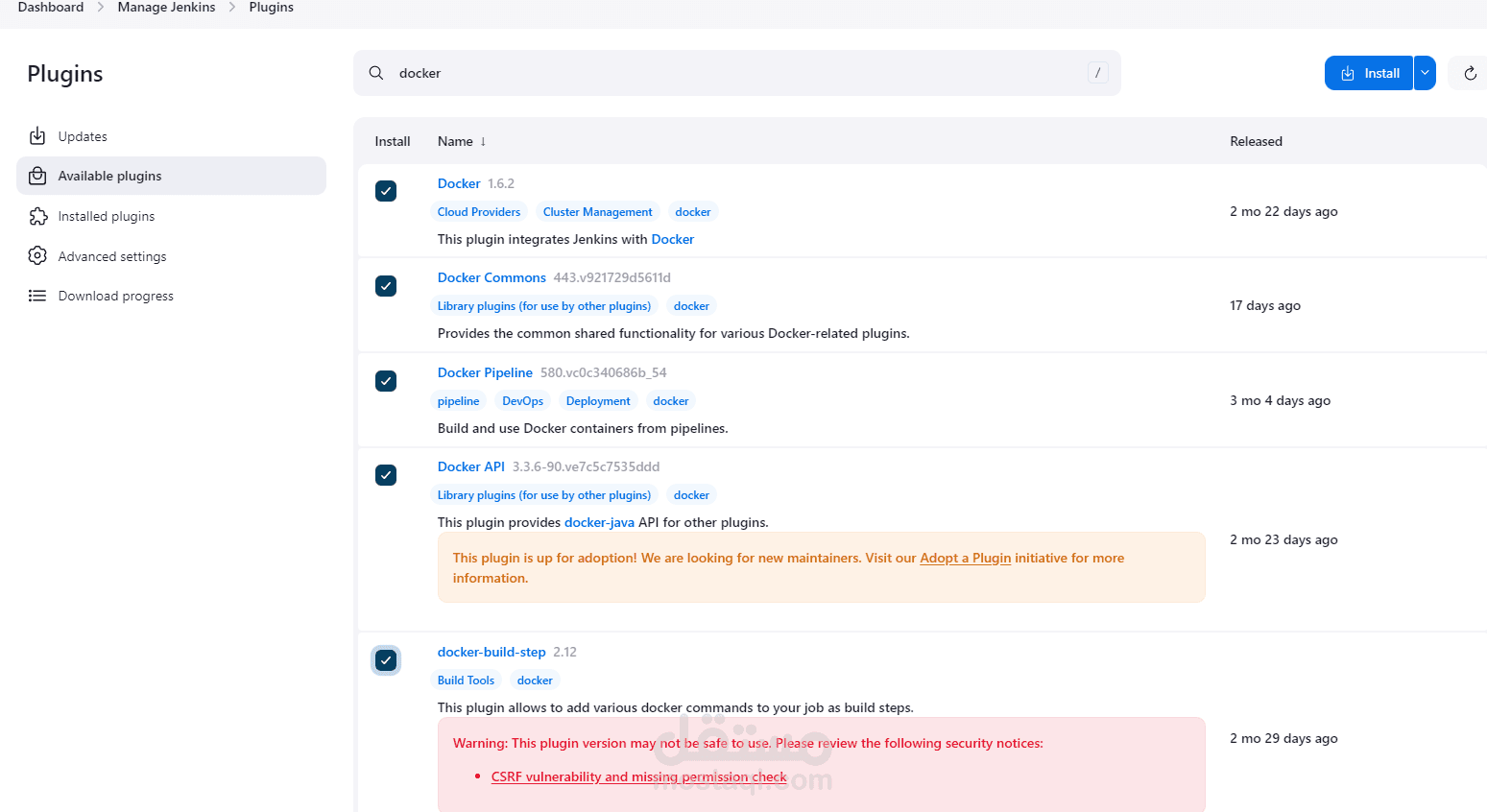Screen dimensions: 1487x812
Task: View Download progress page
Action: (171, 296)
